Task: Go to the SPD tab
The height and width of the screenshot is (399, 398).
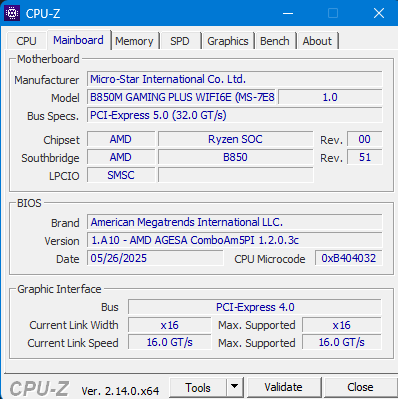Action: pos(180,41)
